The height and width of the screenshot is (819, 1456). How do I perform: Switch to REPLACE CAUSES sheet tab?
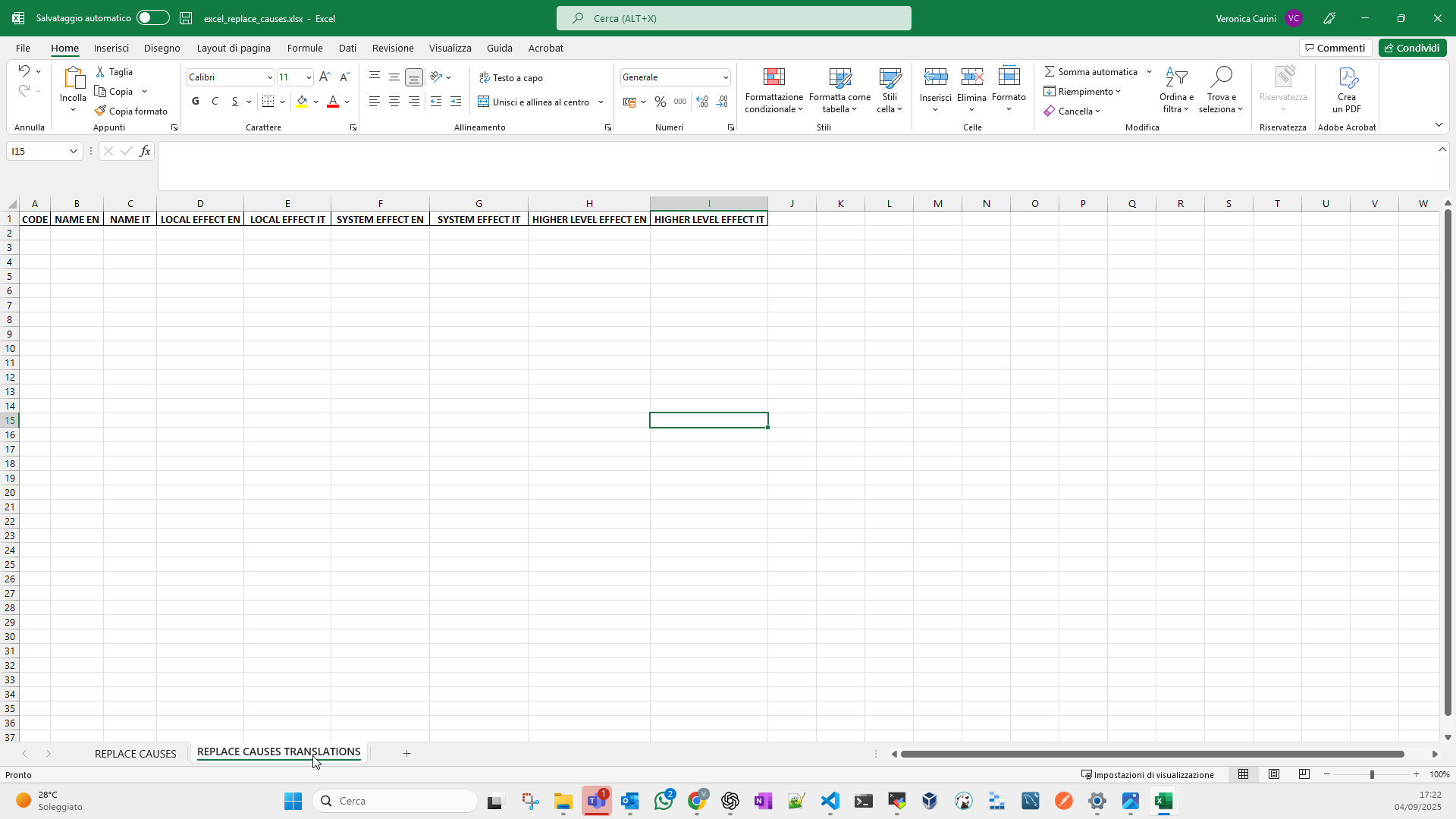click(135, 753)
